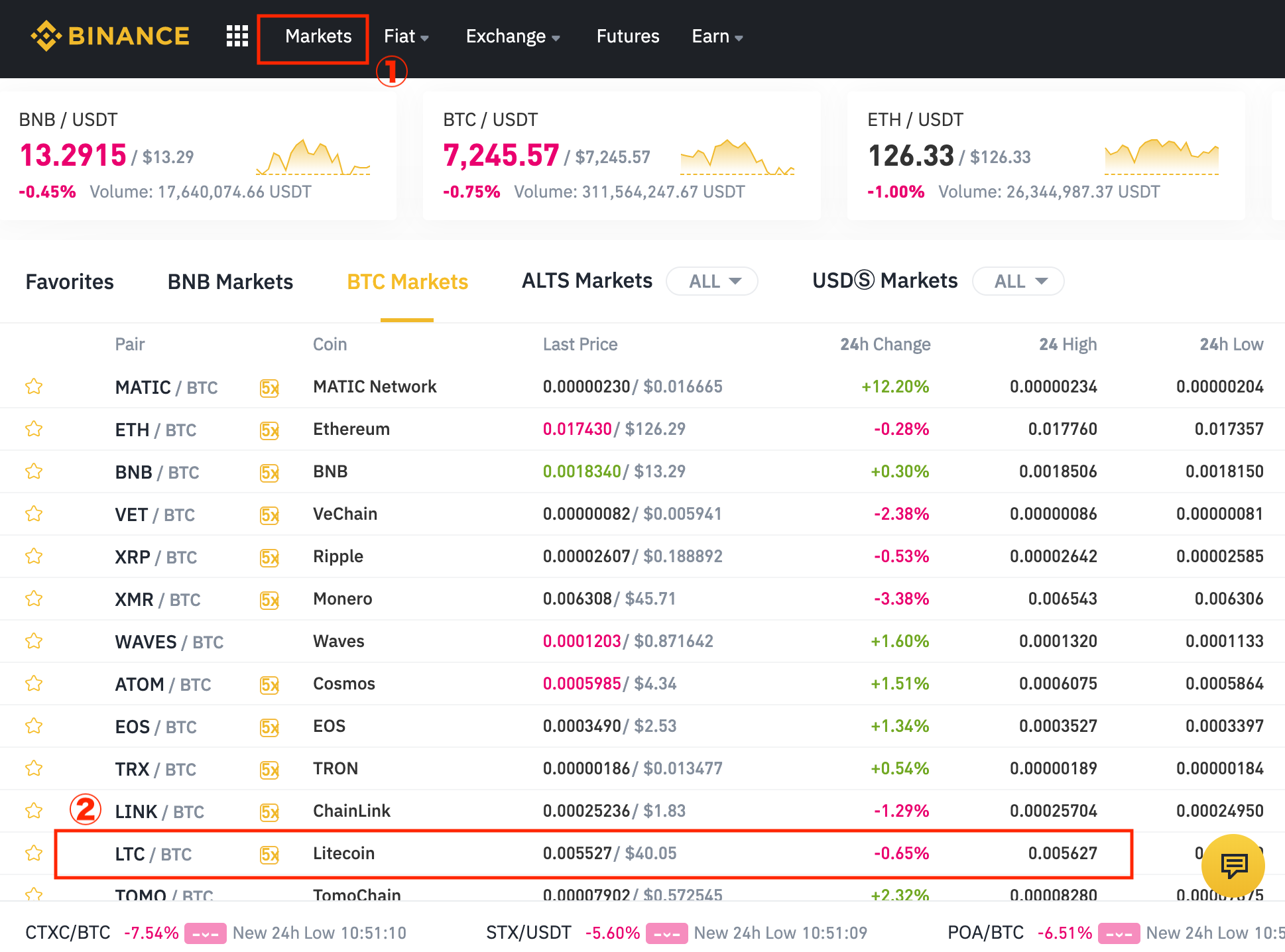Screen dimensions: 1285x952
Task: Open the BNB / USDT ticker card
Action: (x=198, y=156)
